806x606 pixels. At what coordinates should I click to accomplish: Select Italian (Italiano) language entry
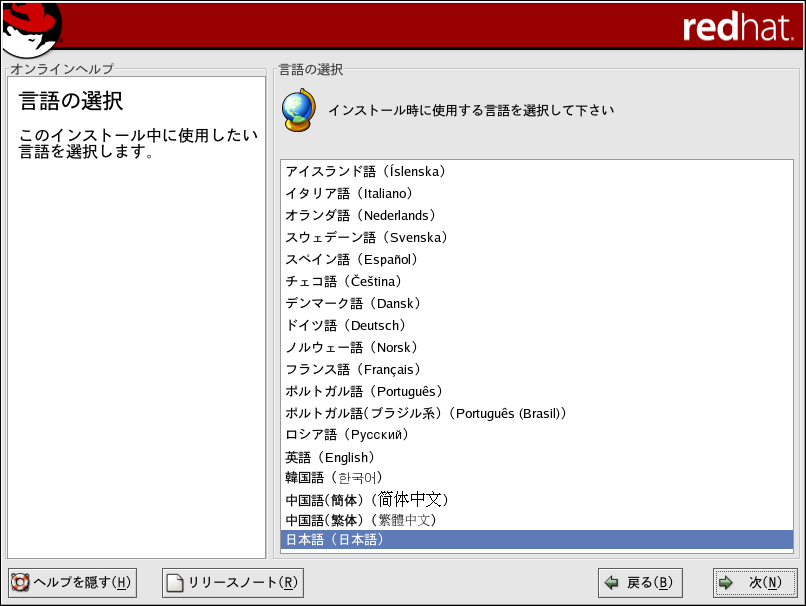pyautogui.click(x=350, y=193)
